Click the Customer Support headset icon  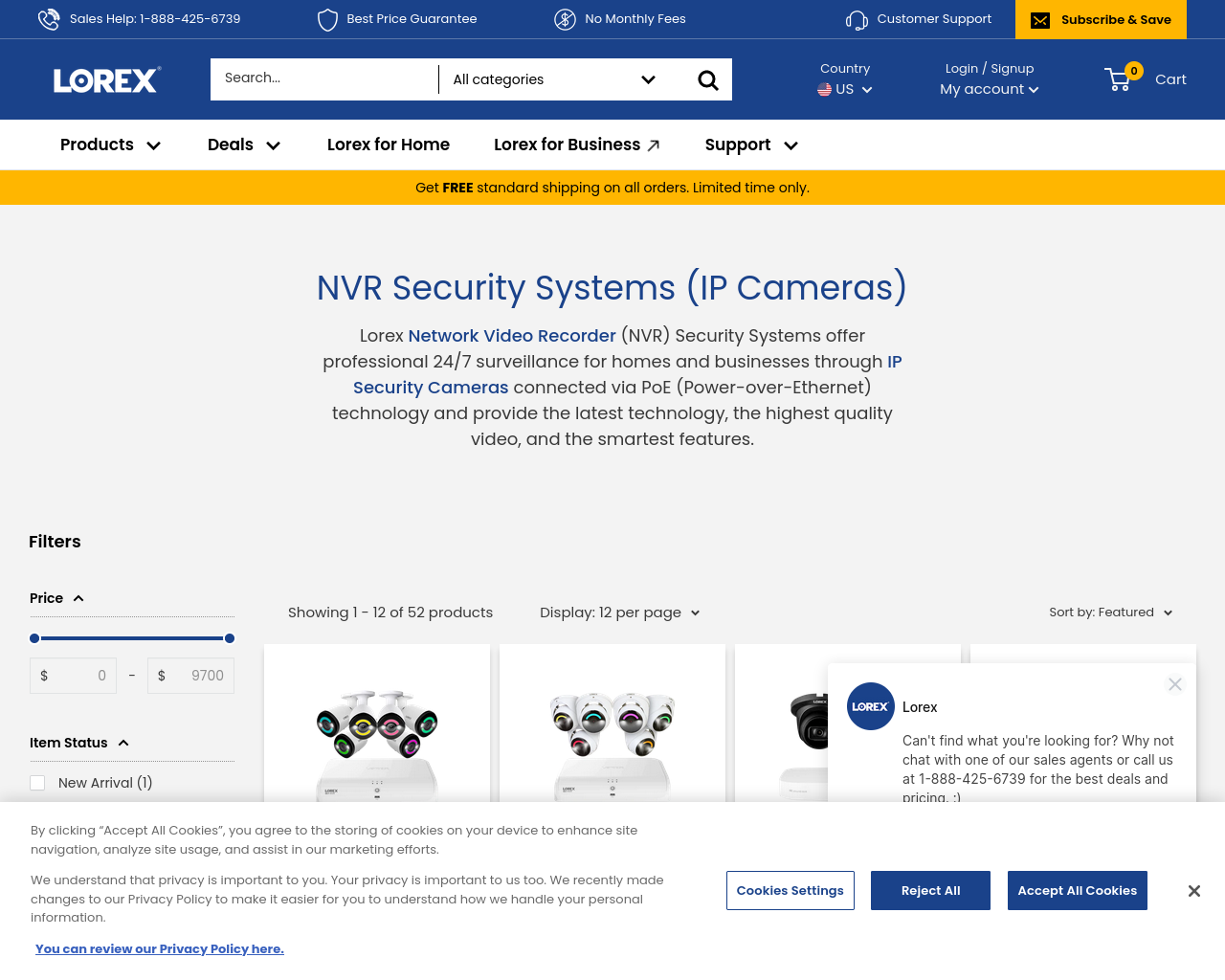[x=857, y=20]
